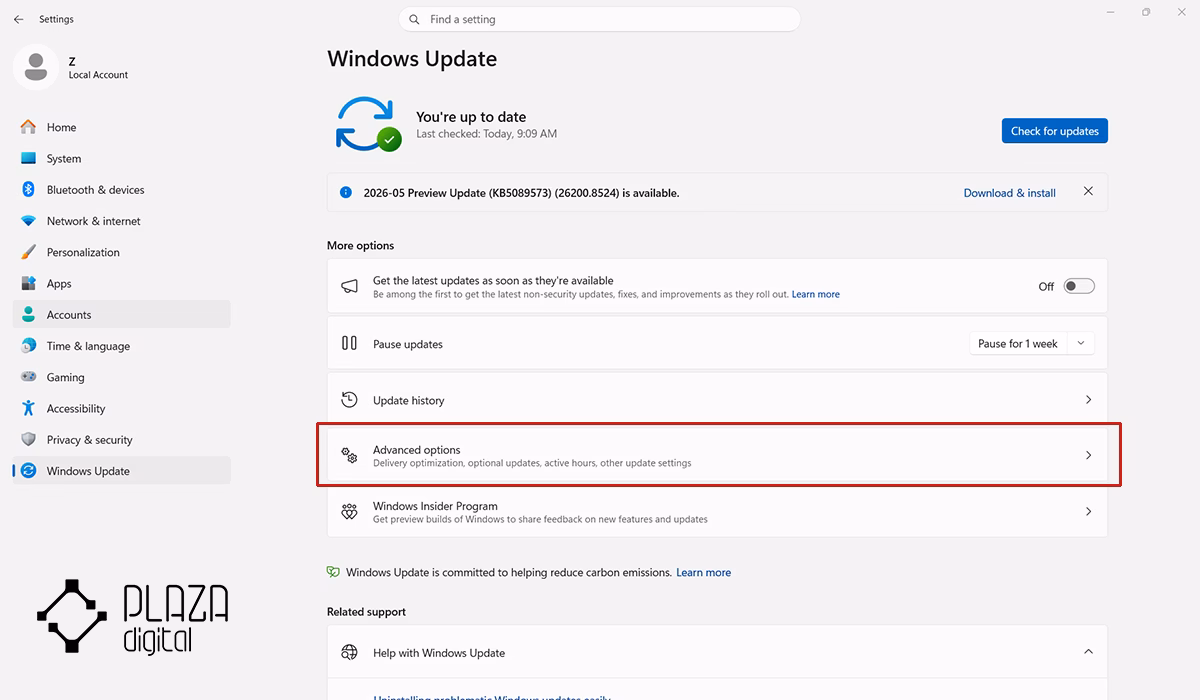The height and width of the screenshot is (700, 1200).
Task: Open Gaming settings
Action: (x=121, y=377)
